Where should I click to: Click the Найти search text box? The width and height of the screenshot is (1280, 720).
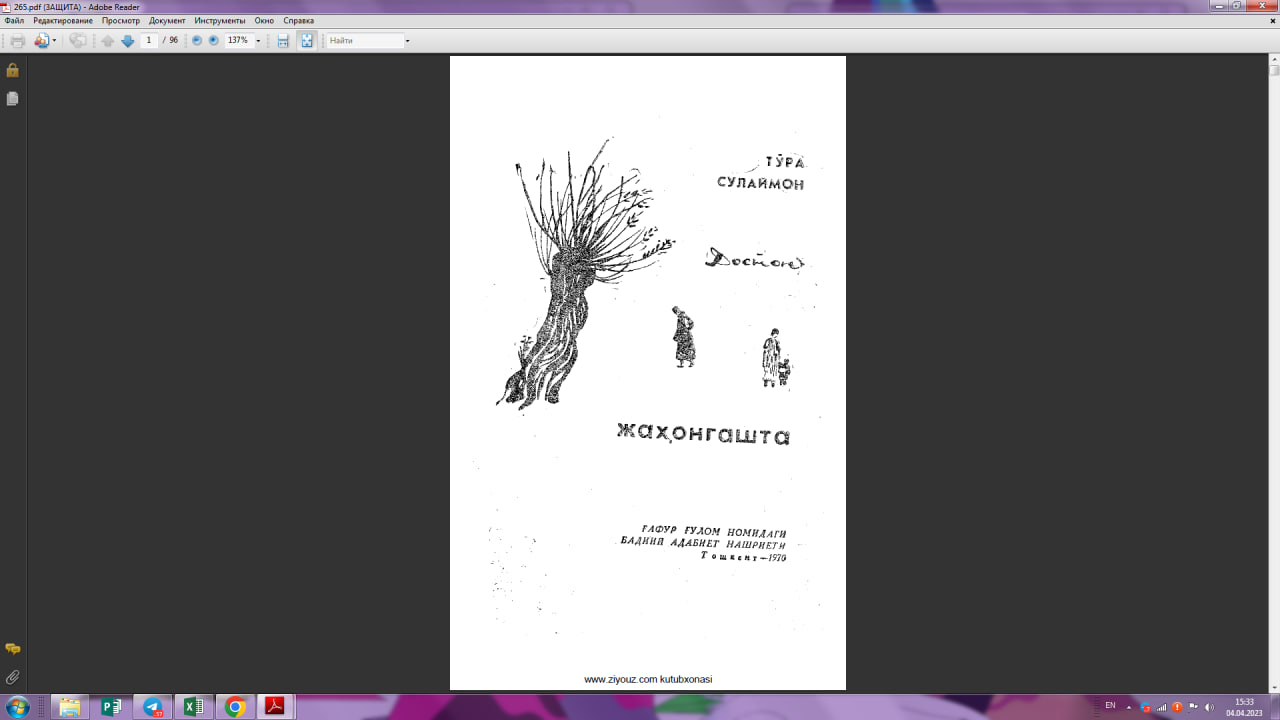(x=364, y=41)
